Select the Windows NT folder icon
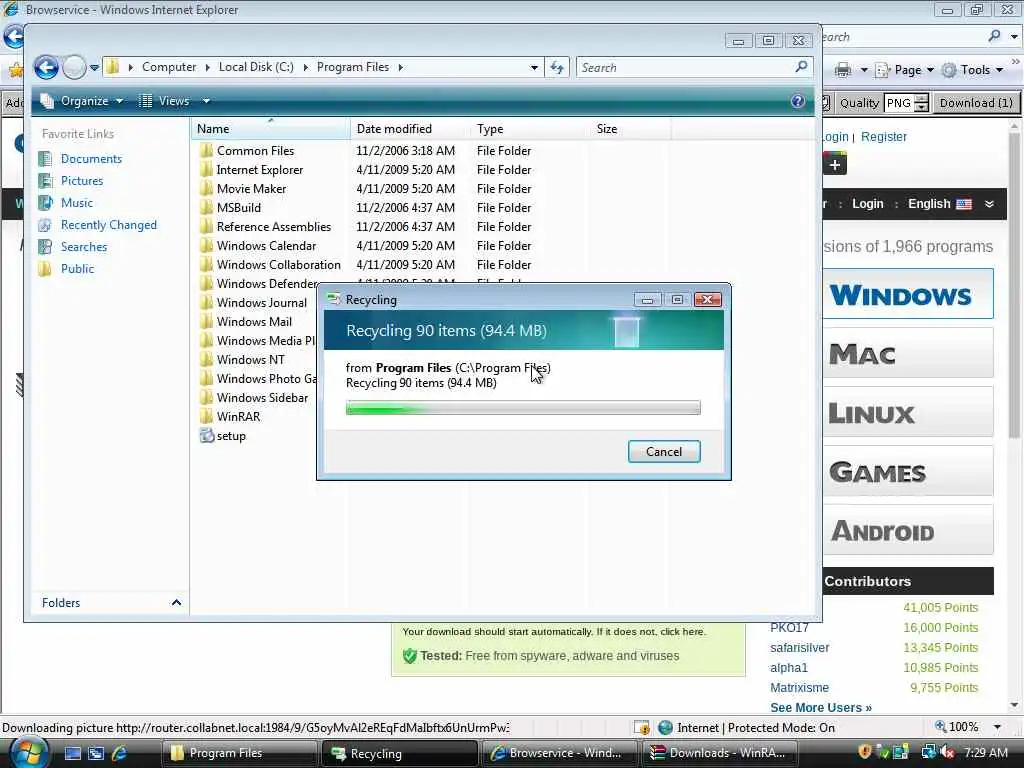1024x768 pixels. tap(206, 360)
